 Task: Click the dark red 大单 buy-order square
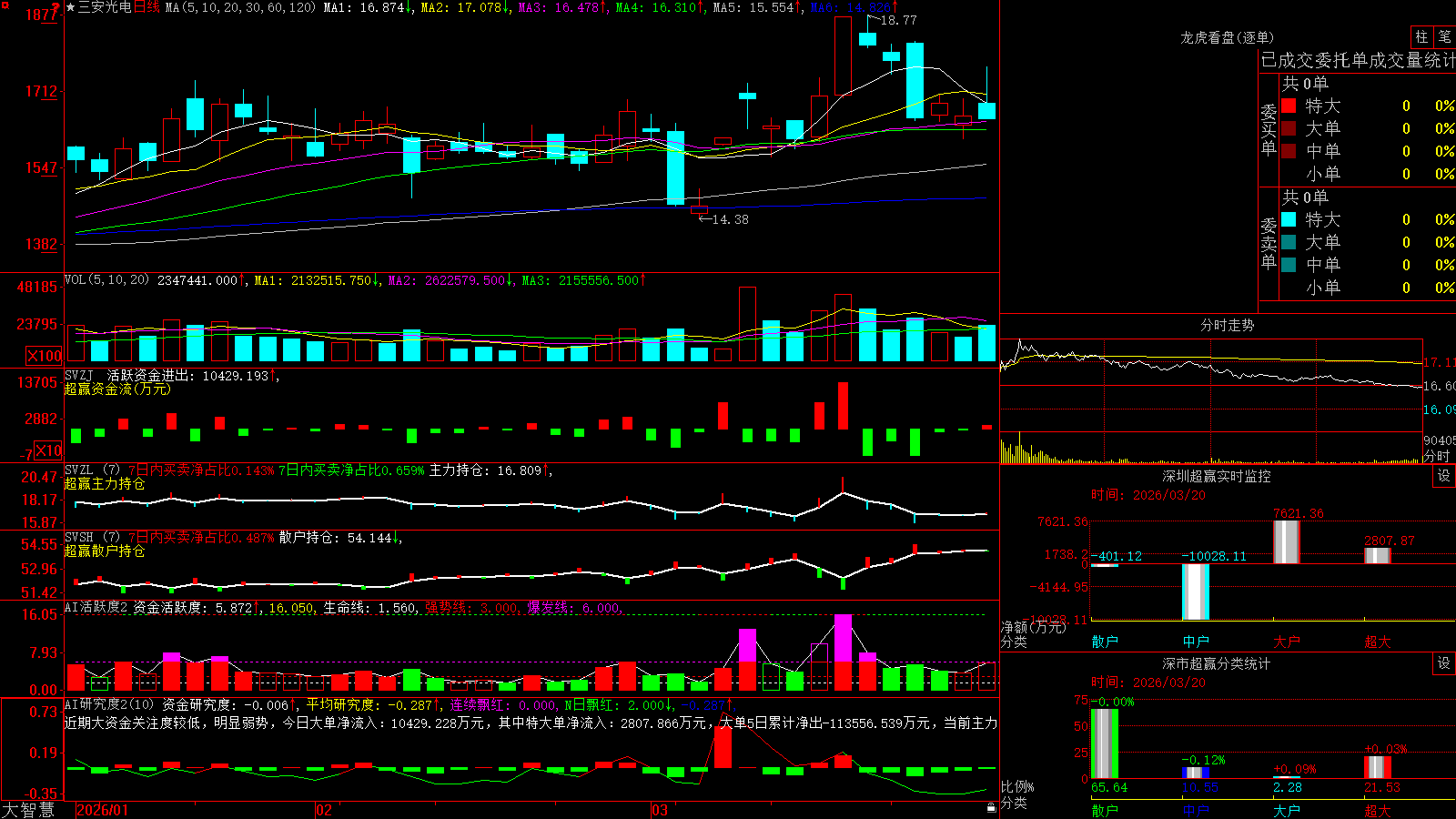pos(1289,128)
